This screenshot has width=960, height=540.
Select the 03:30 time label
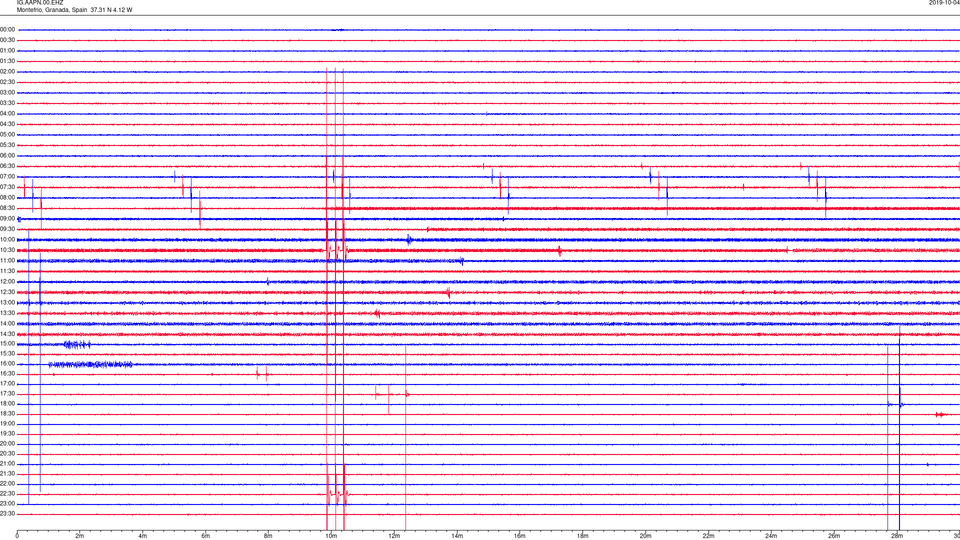(7, 103)
